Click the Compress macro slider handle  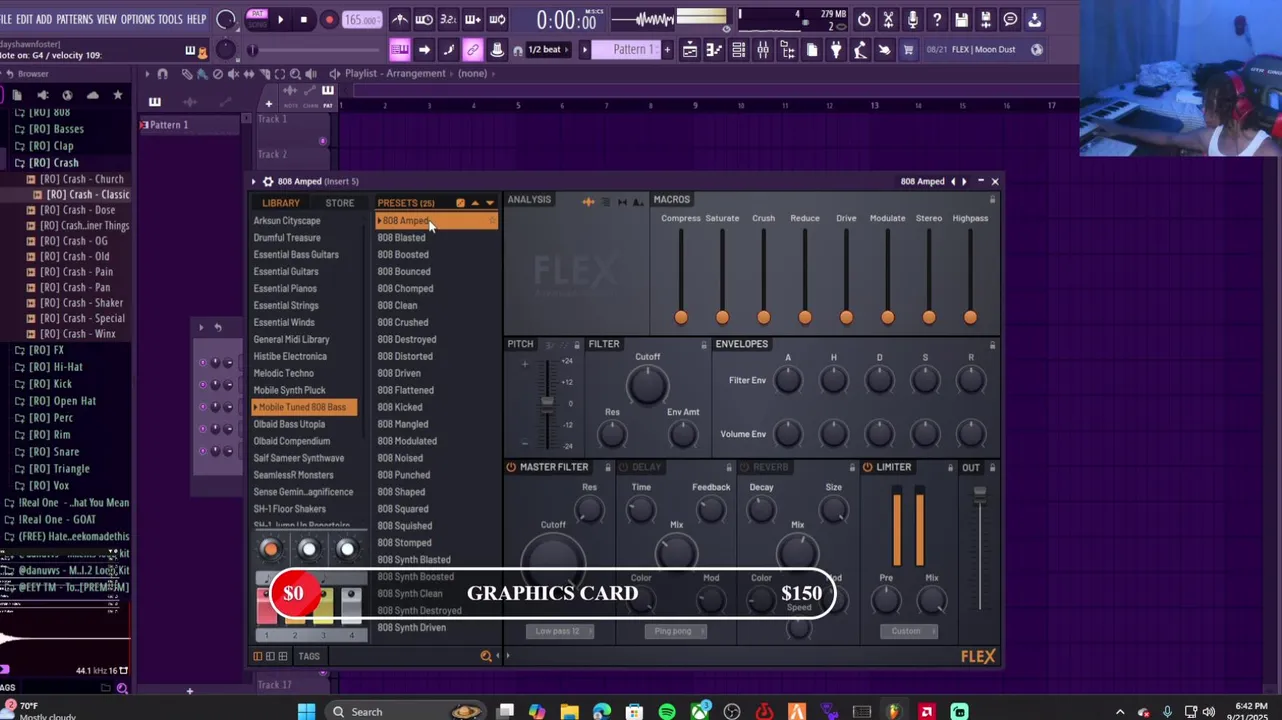click(x=681, y=318)
